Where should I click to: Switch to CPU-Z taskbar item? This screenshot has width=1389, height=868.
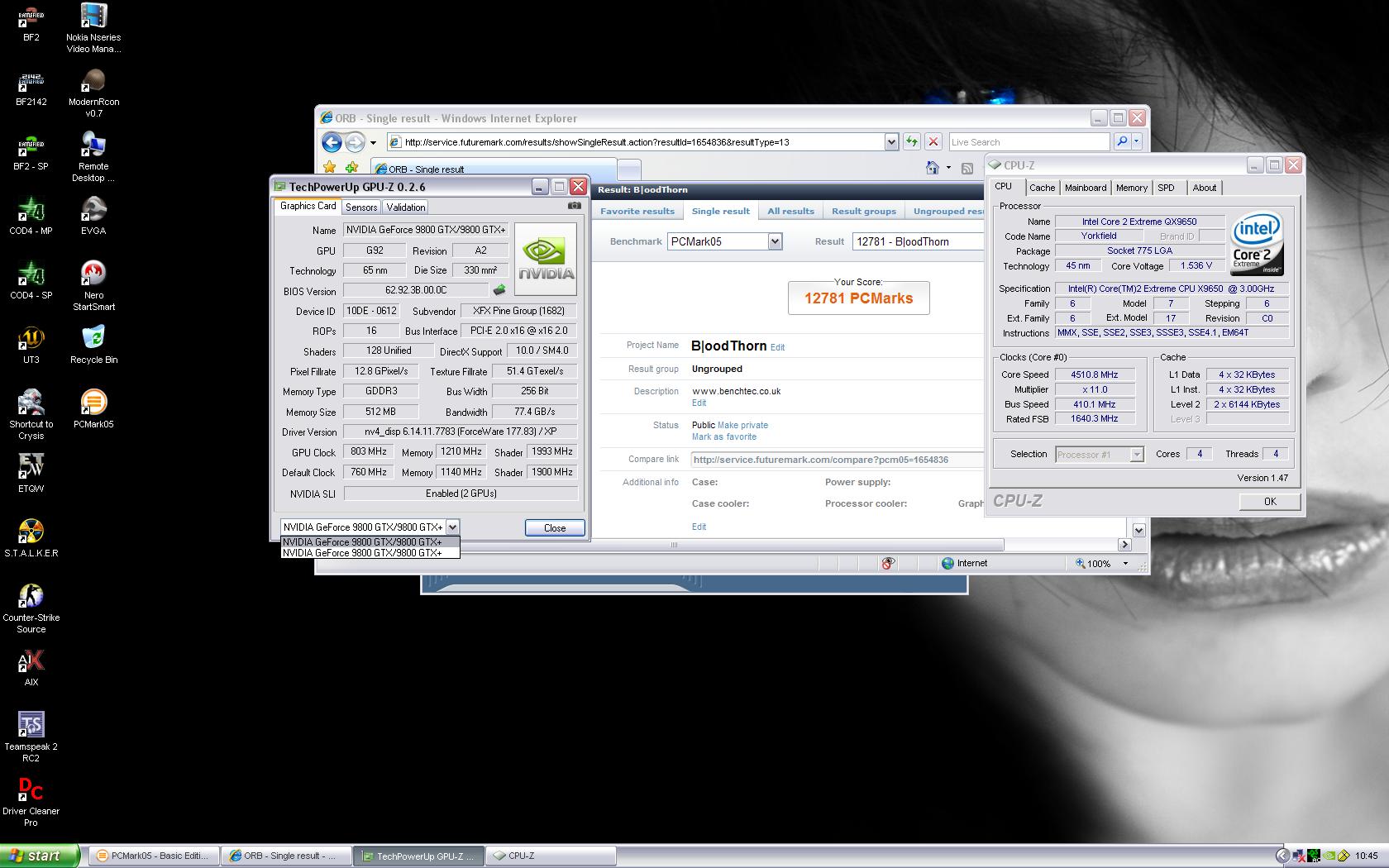pyautogui.click(x=551, y=856)
